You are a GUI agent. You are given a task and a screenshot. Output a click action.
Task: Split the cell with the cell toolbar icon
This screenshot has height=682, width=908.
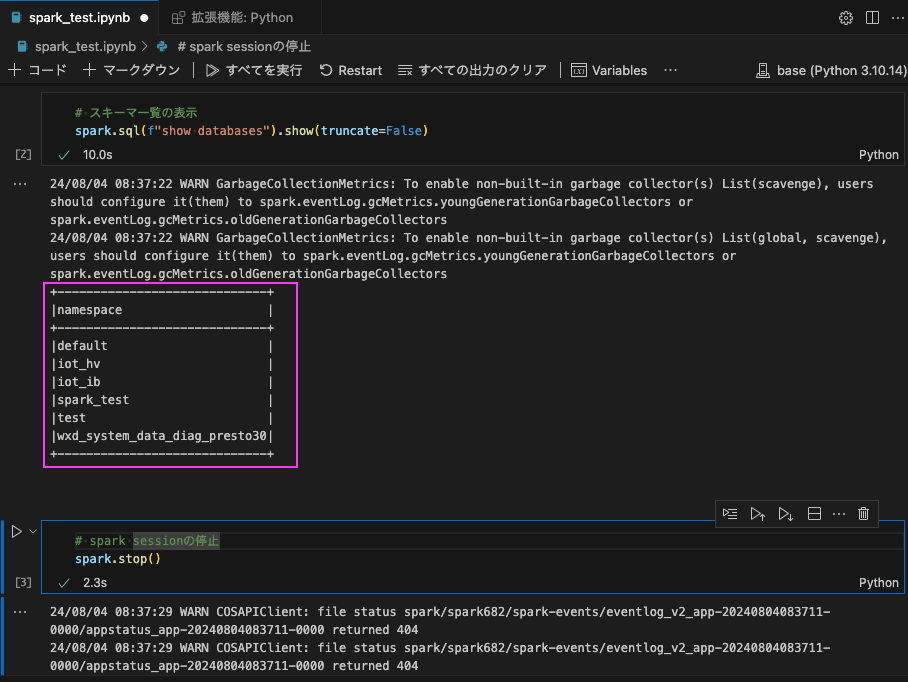coord(814,514)
